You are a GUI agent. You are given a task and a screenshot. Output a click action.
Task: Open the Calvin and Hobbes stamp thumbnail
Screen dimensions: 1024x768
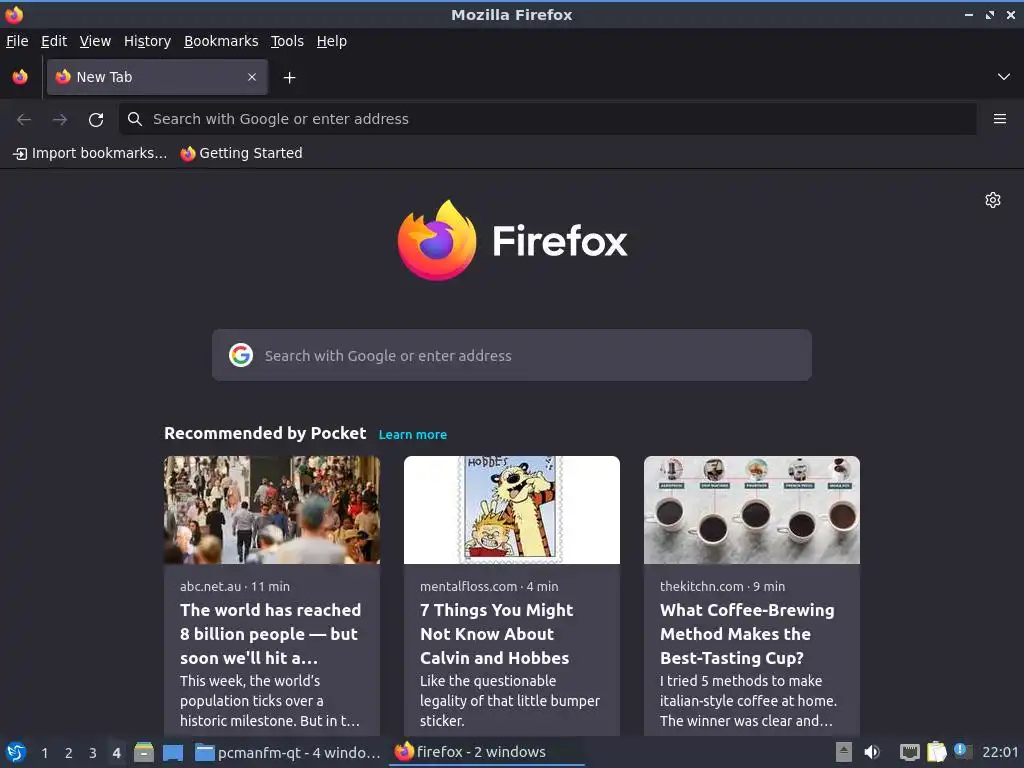(512, 510)
